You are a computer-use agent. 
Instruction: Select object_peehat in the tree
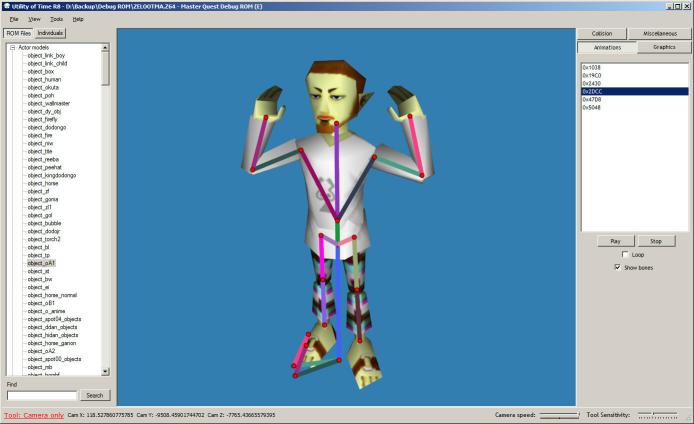(45, 167)
